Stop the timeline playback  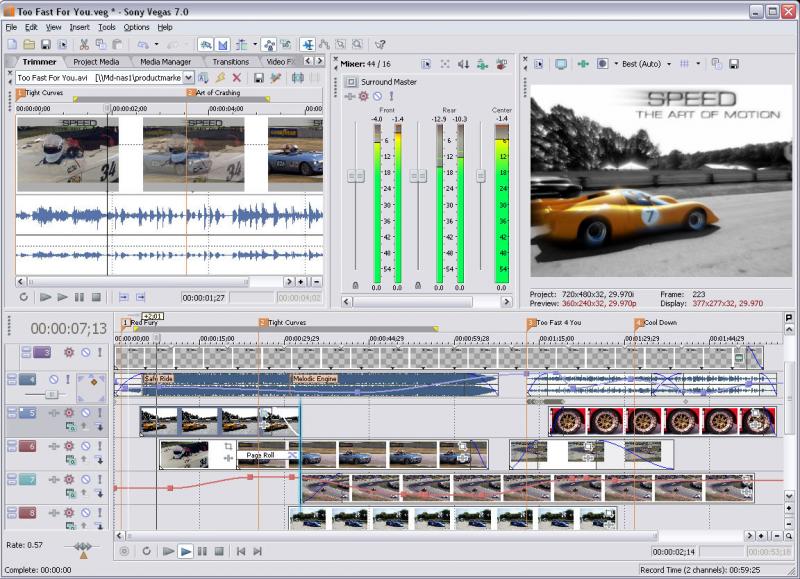(219, 551)
